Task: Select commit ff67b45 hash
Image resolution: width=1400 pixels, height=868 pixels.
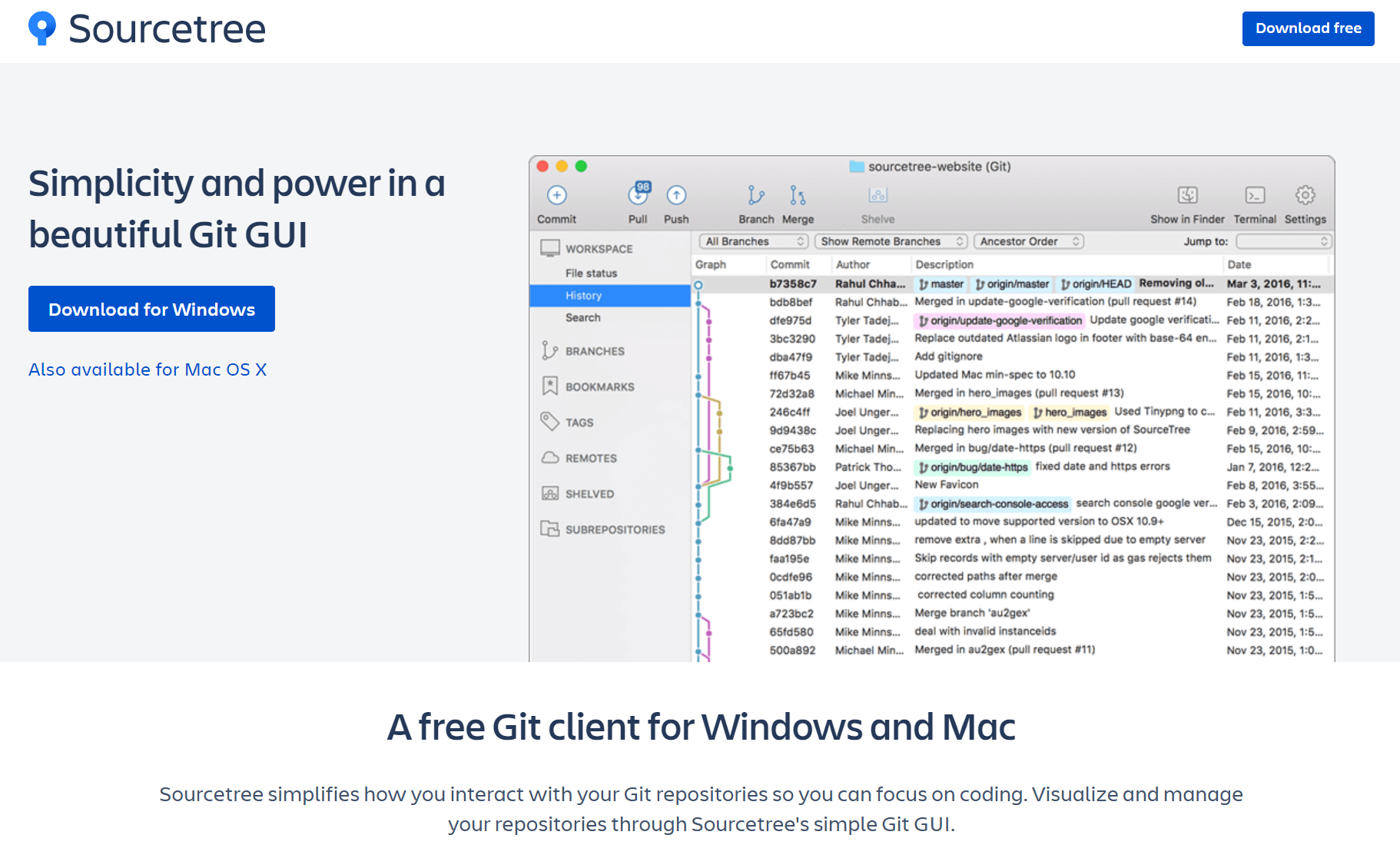Action: [x=789, y=376]
